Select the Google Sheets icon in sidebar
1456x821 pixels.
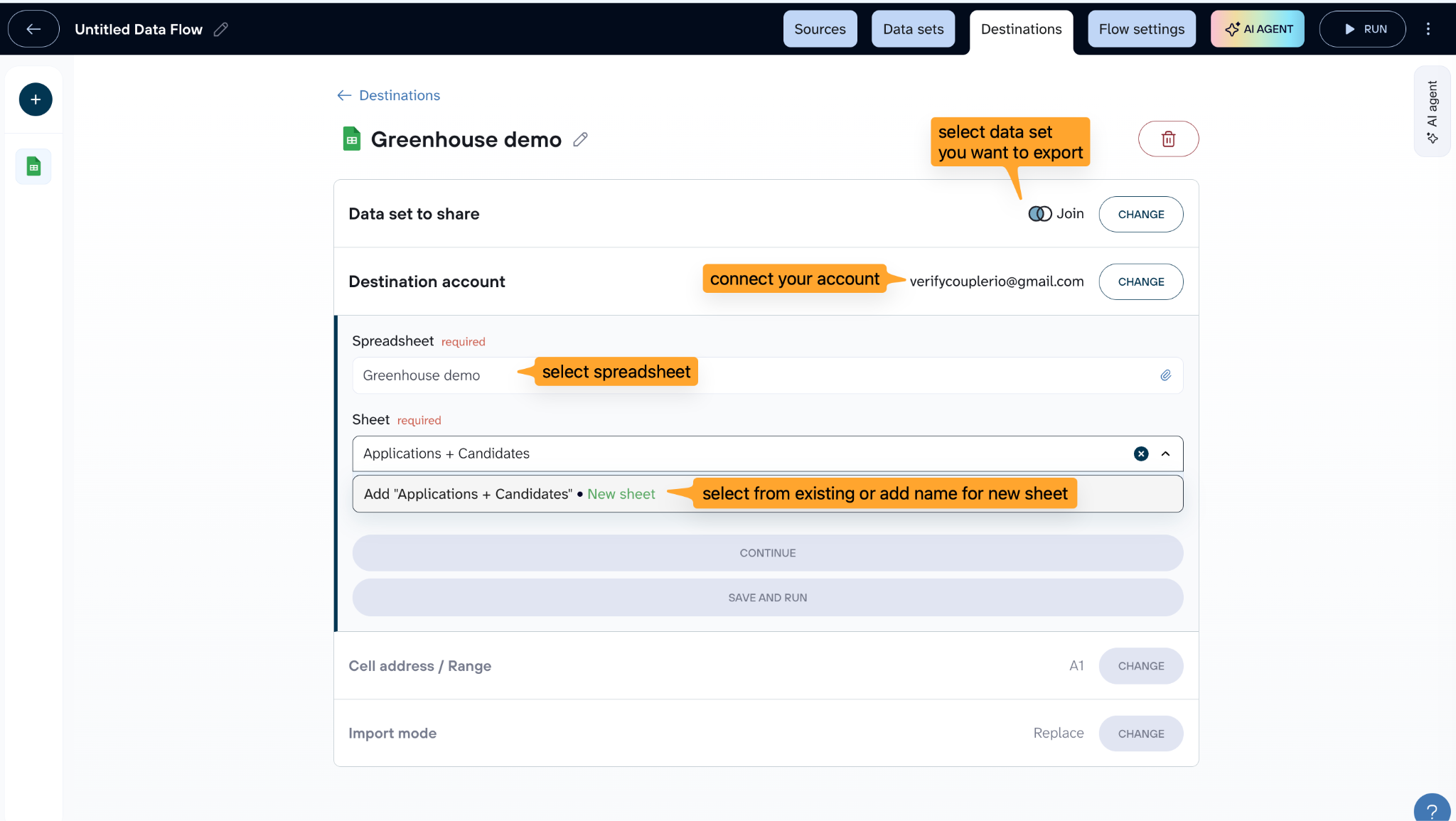click(33, 166)
